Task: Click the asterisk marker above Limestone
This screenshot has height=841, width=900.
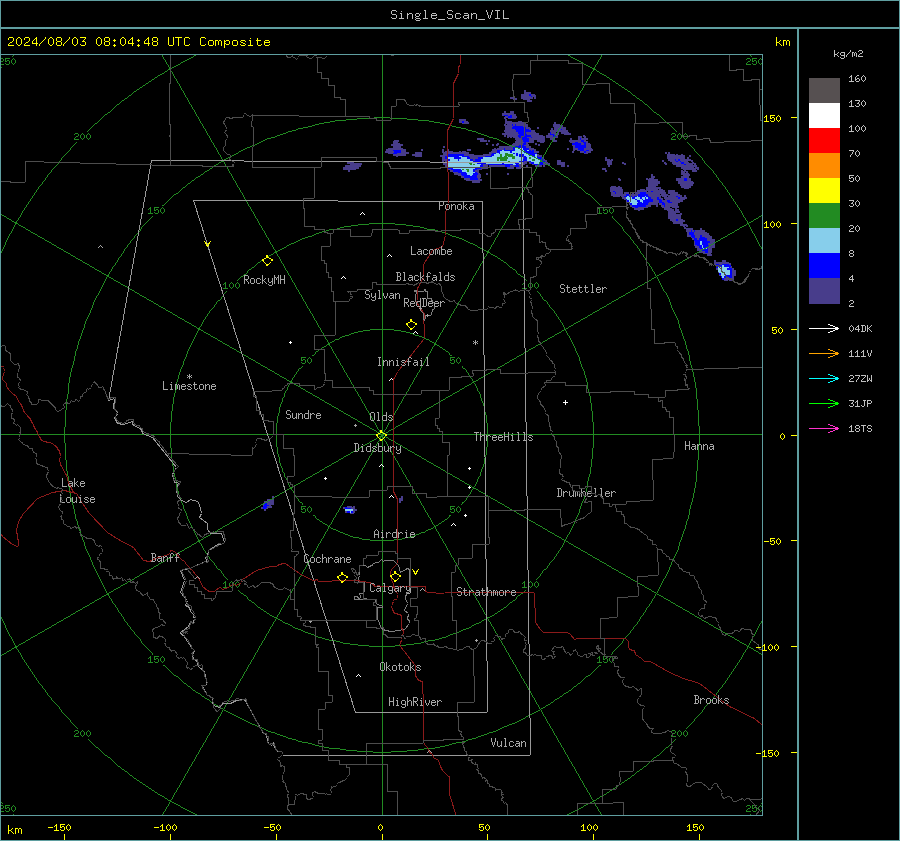Action: (189, 377)
